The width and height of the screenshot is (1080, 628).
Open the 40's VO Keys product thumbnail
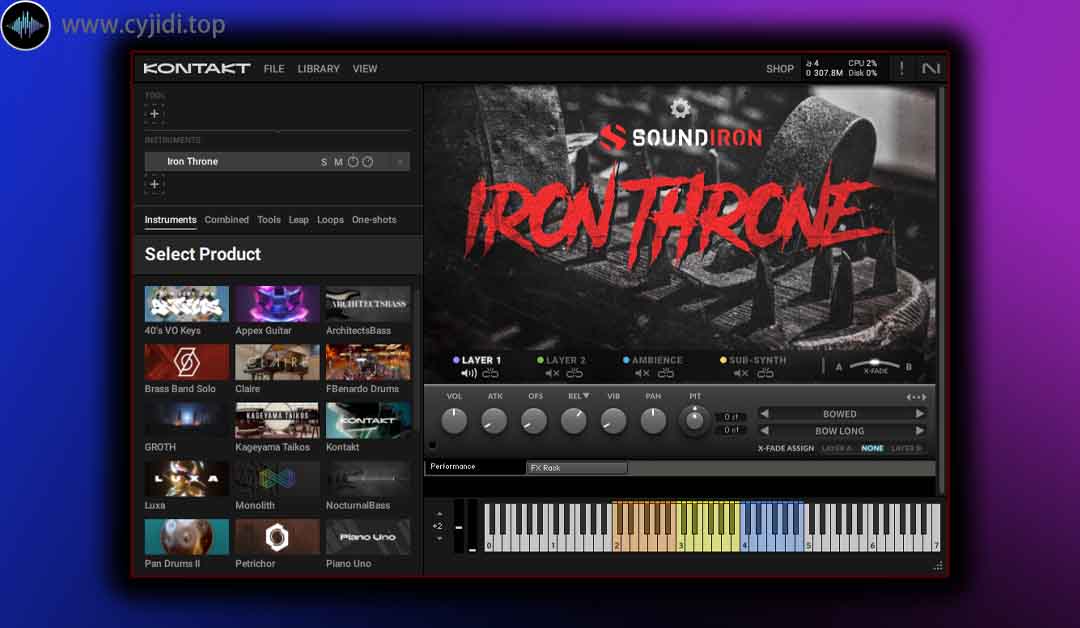tap(187, 304)
